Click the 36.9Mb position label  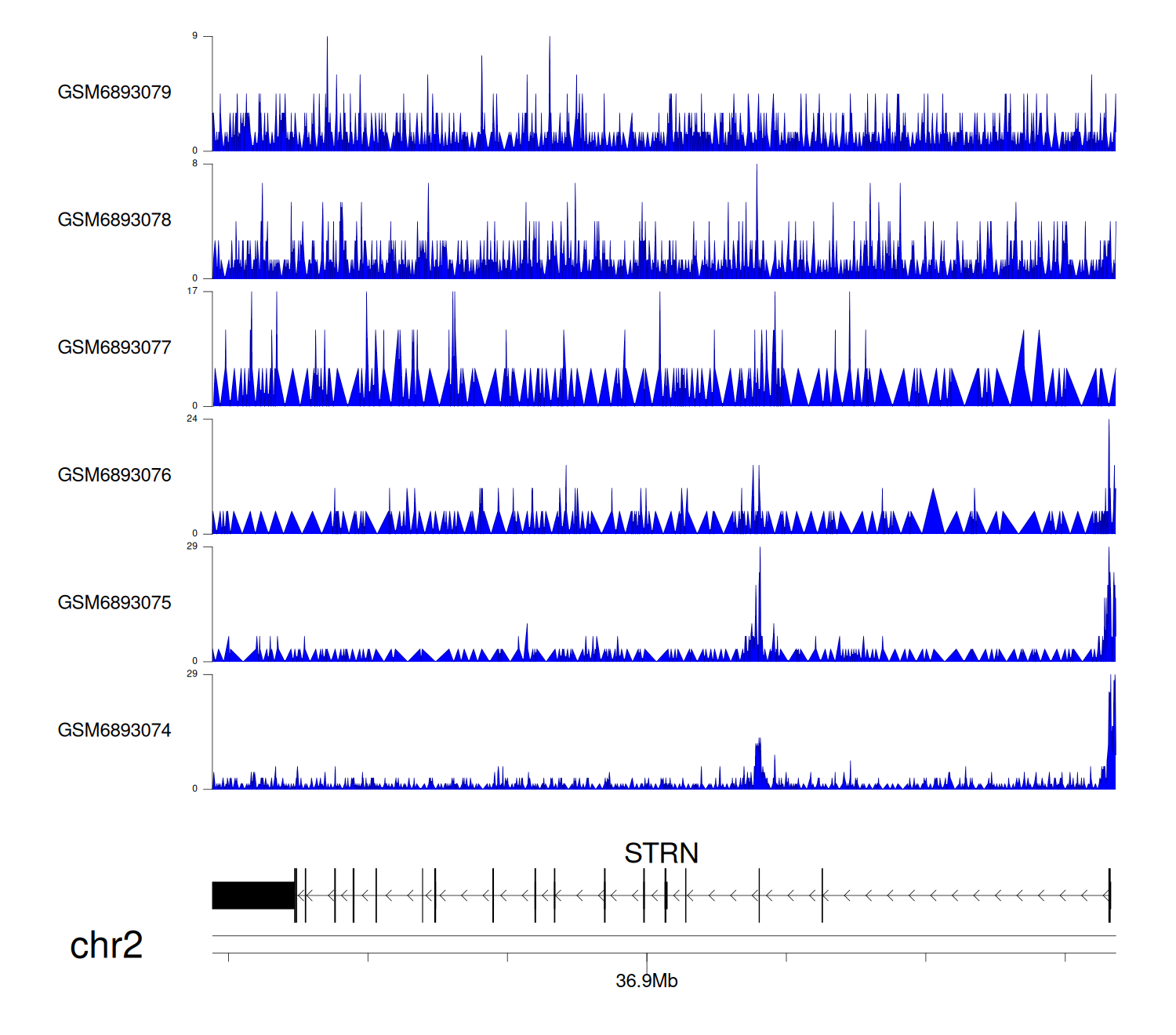646,981
